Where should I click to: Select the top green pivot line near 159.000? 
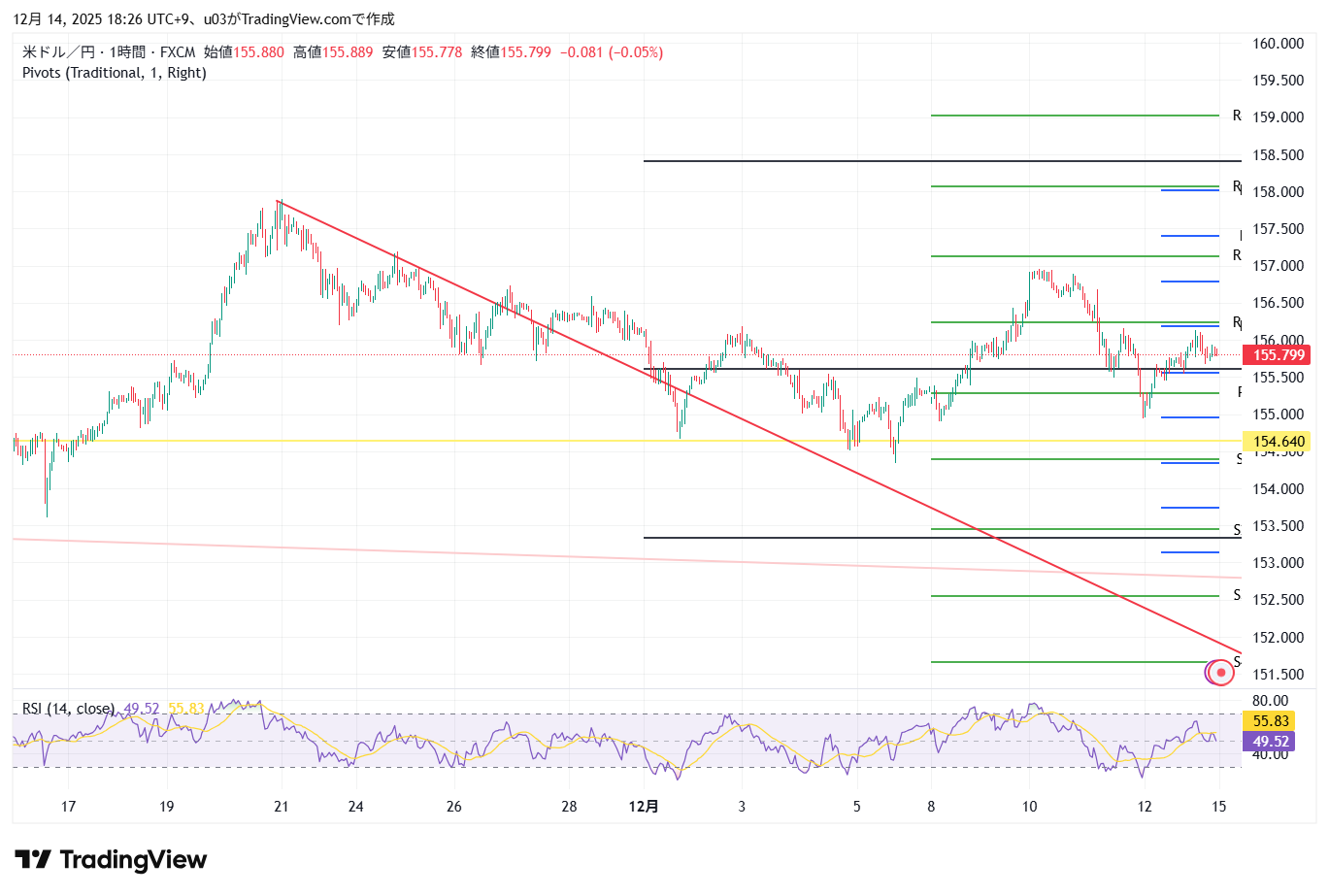(1068, 116)
